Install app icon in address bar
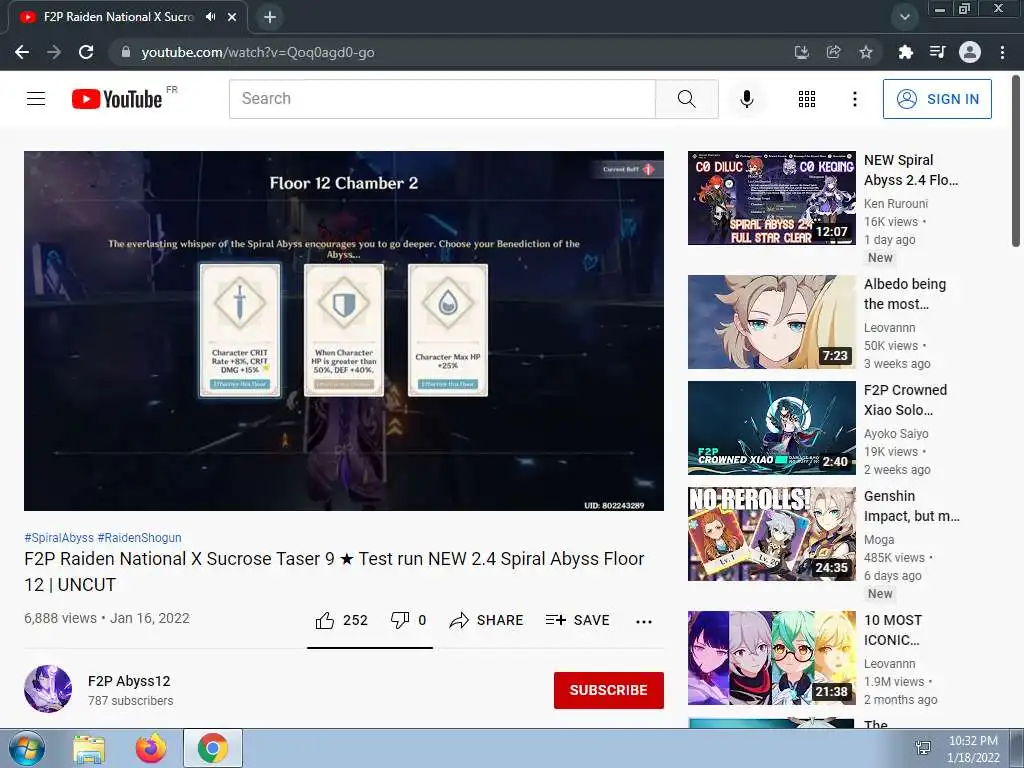 (x=801, y=52)
